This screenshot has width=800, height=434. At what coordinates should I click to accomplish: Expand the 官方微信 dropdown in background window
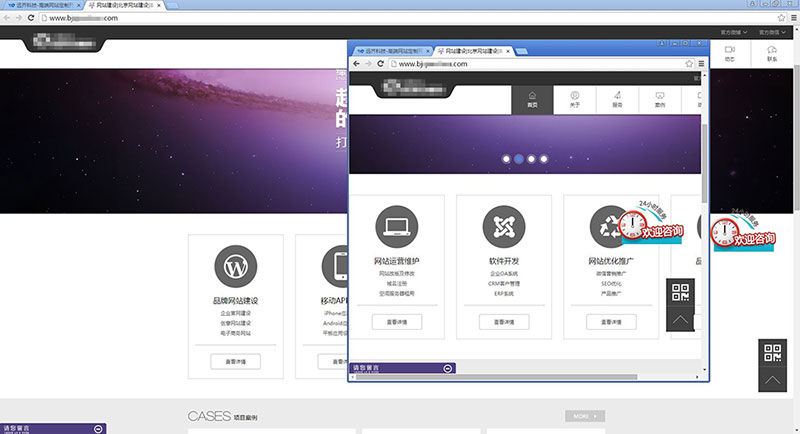click(772, 32)
